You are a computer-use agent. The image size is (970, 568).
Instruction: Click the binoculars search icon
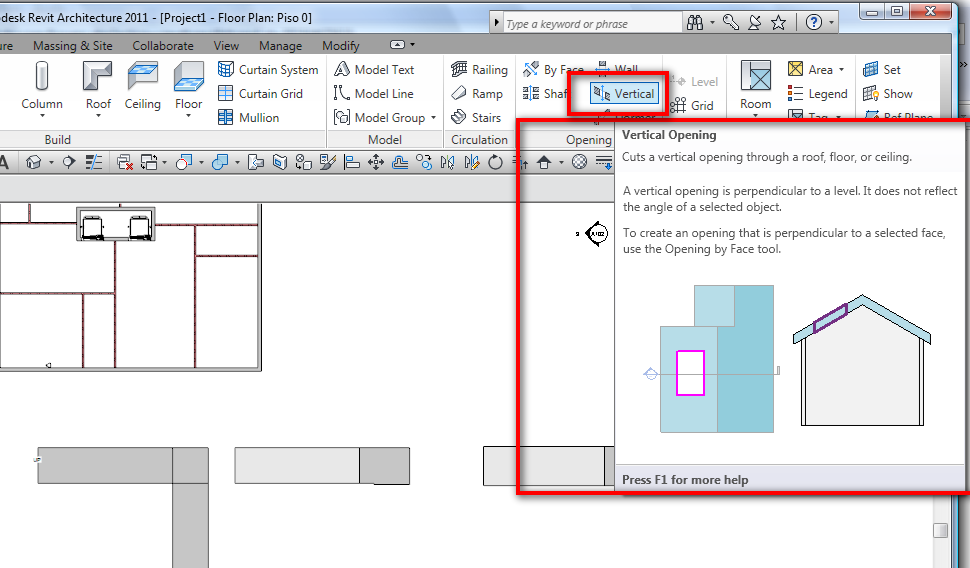(695, 23)
